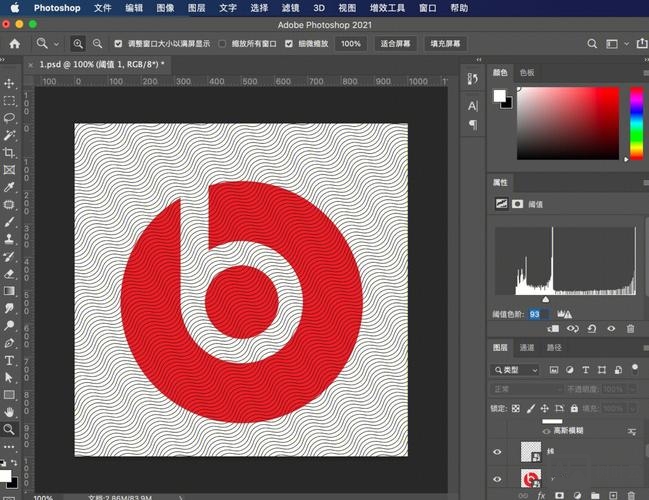The width and height of the screenshot is (649, 500).
Task: Select the Hand tool
Action: coord(10,411)
